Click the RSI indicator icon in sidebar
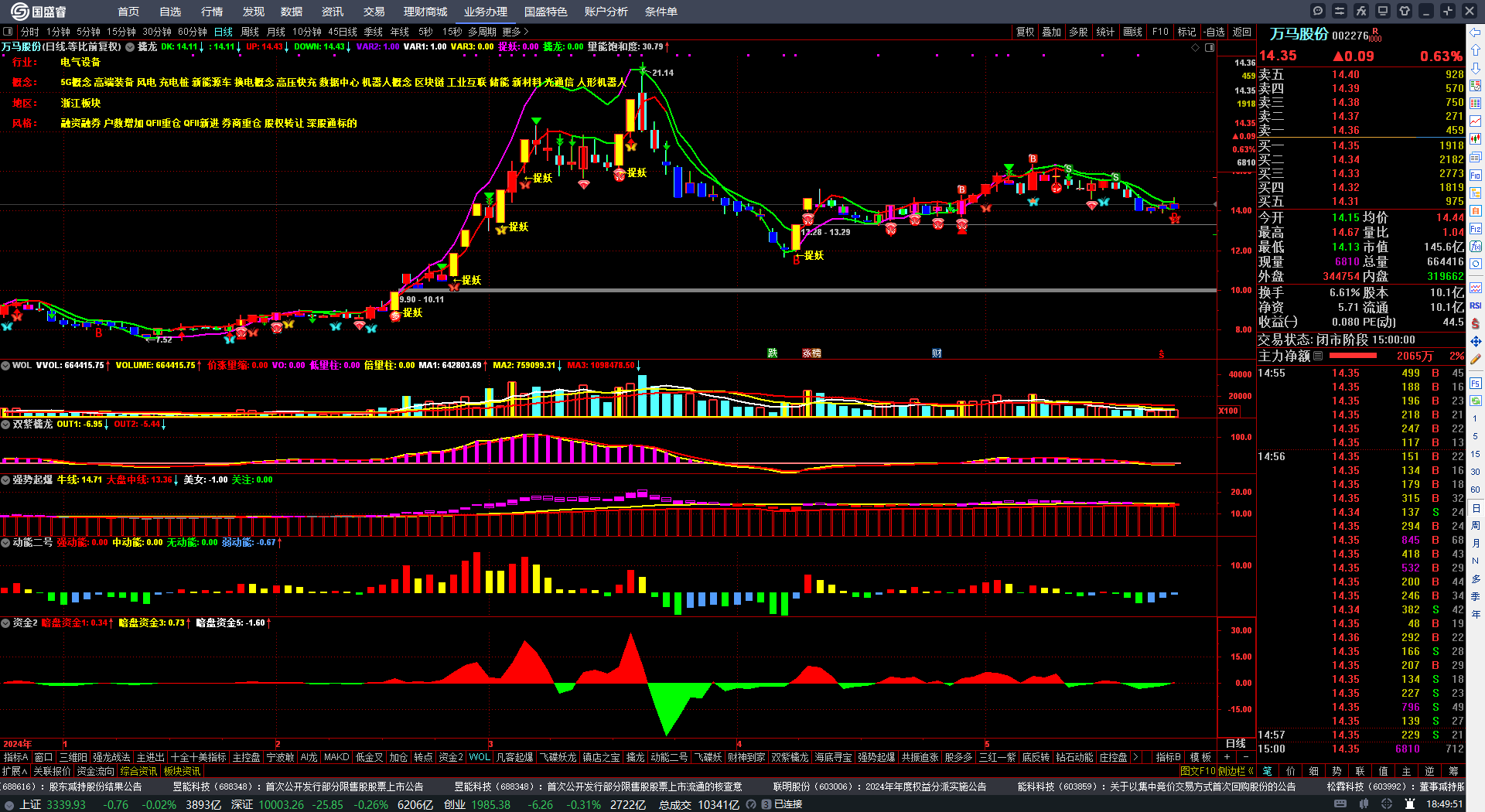Image resolution: width=1485 pixels, height=812 pixels. (1476, 305)
